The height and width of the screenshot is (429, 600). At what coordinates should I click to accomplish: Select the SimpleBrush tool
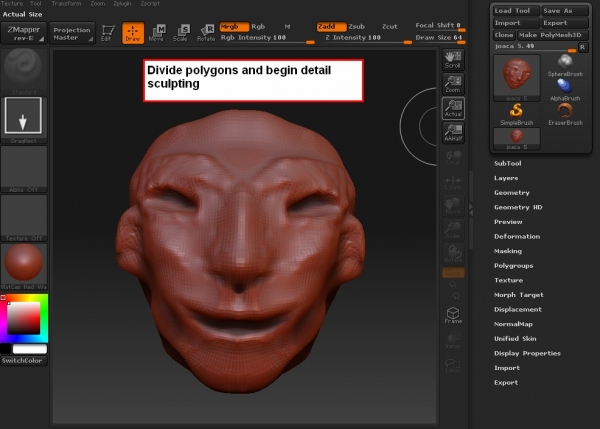tap(517, 114)
